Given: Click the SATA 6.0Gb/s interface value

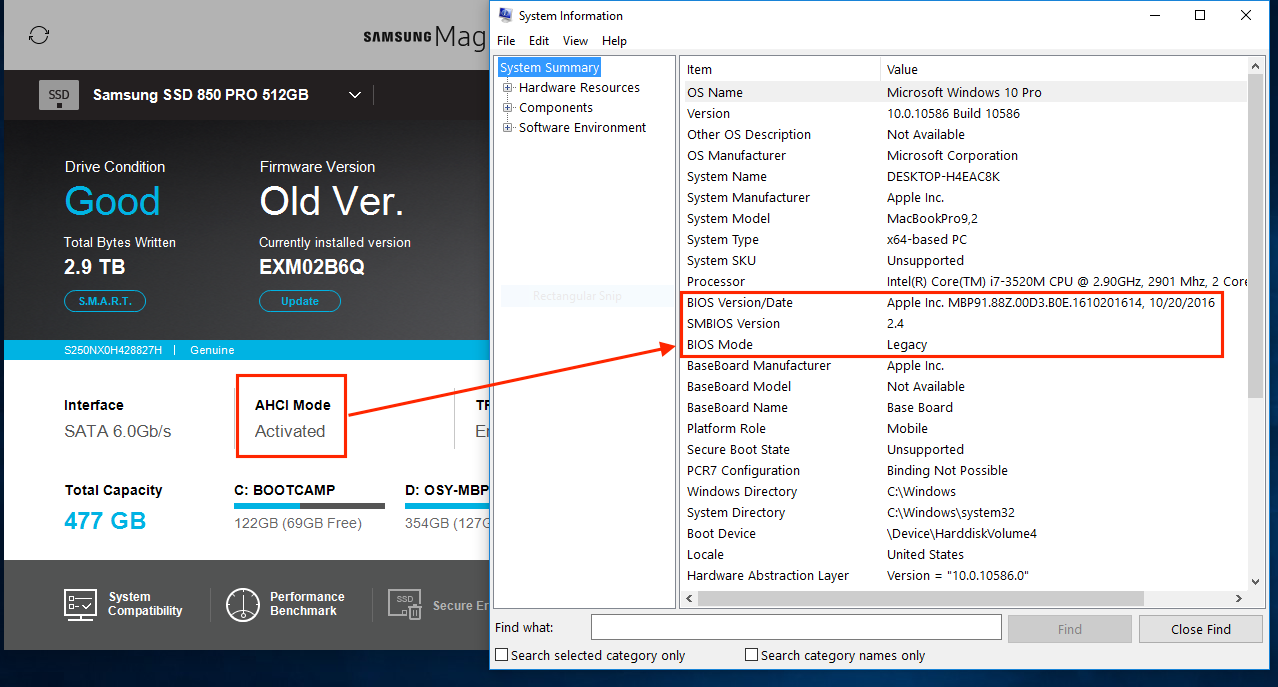Looking at the screenshot, I should point(118,431).
